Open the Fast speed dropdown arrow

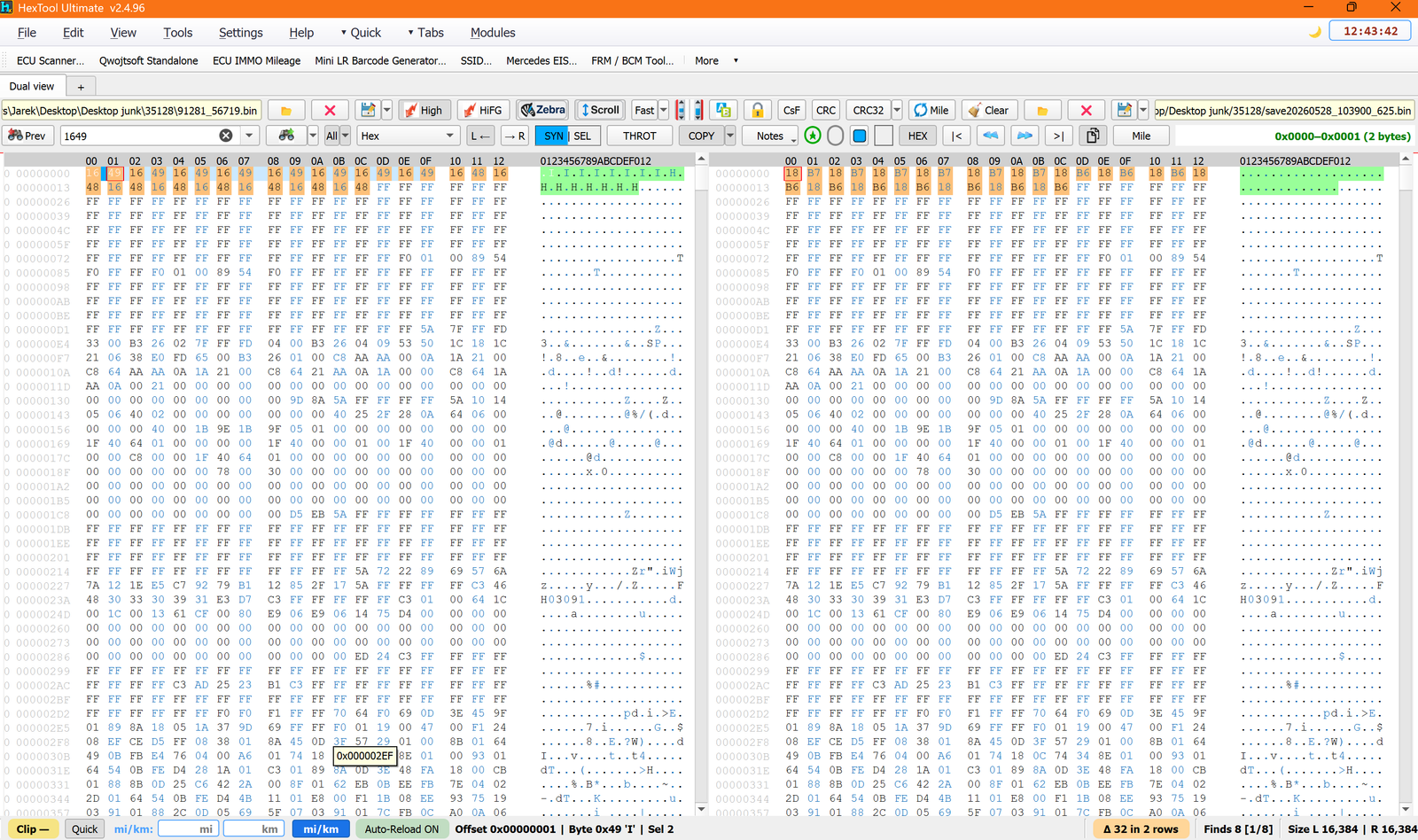click(663, 110)
